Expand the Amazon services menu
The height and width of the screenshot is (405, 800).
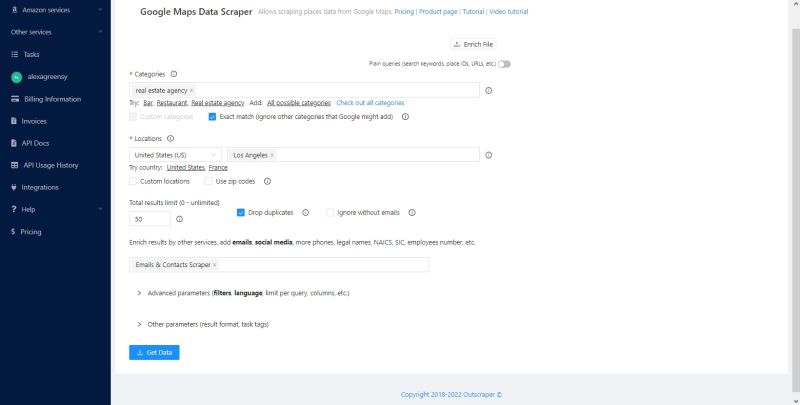(99, 10)
